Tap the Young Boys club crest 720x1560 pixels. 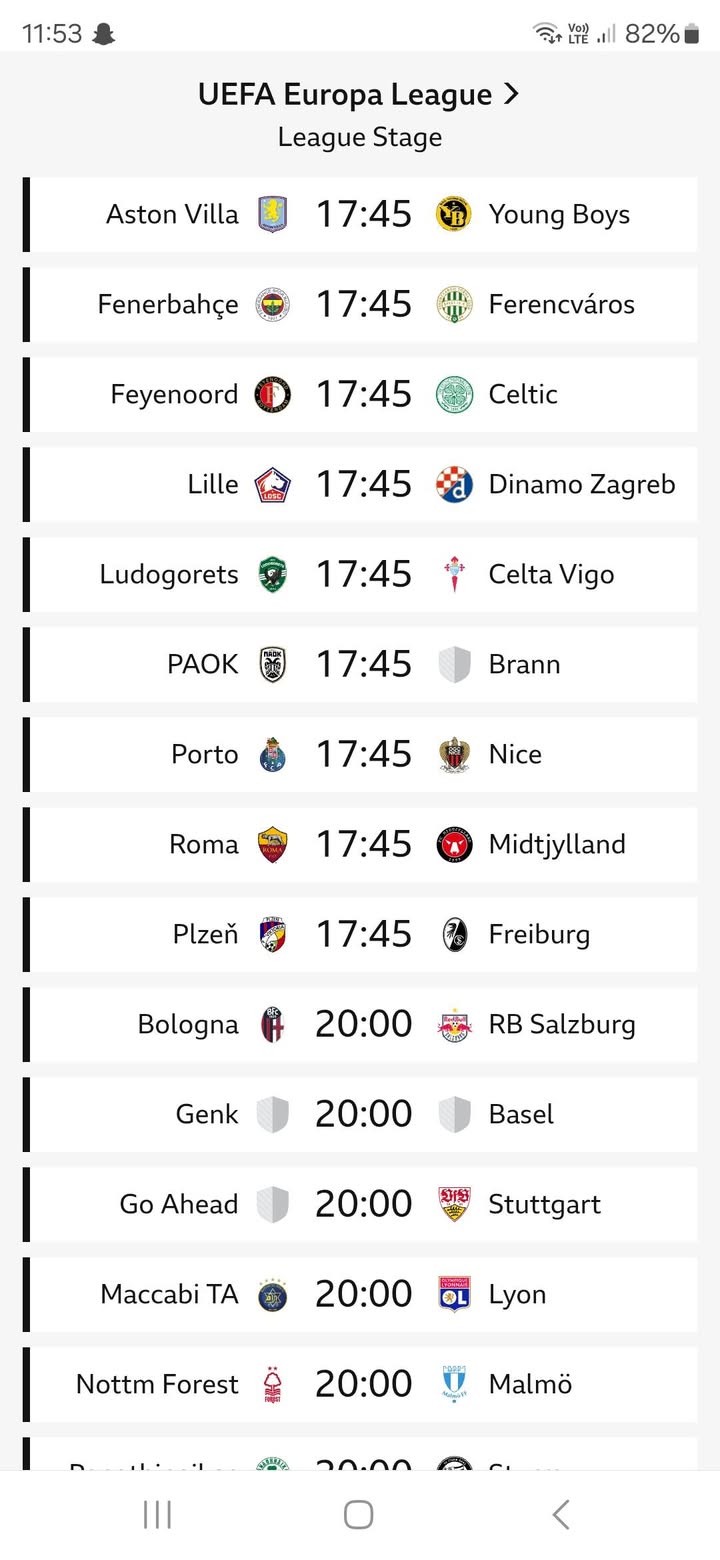pos(454,214)
